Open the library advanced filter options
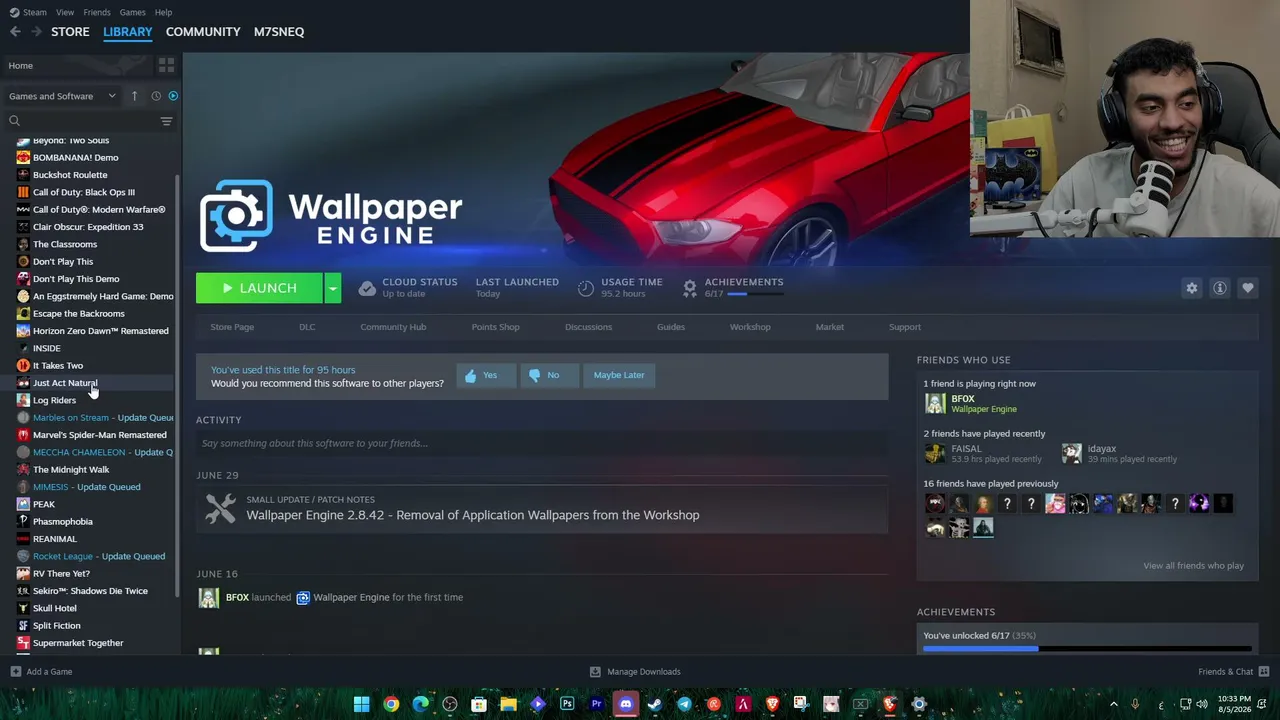This screenshot has height=720, width=1280. [x=166, y=121]
